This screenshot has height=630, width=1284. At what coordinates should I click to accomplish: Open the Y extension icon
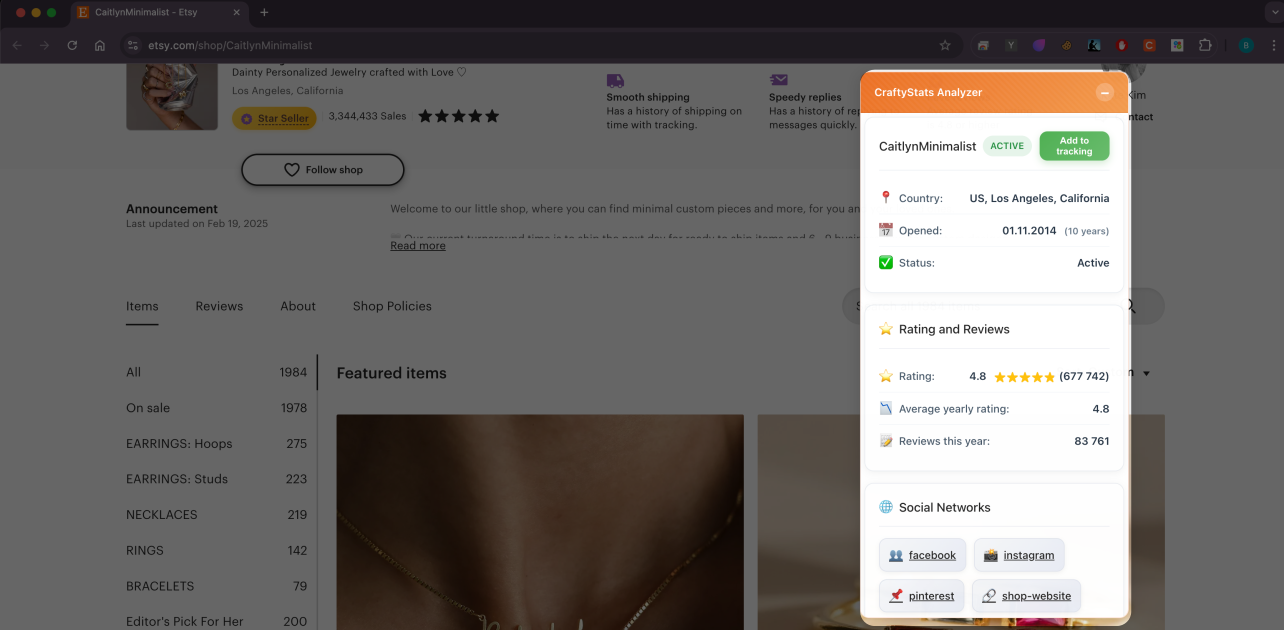[1011, 45]
